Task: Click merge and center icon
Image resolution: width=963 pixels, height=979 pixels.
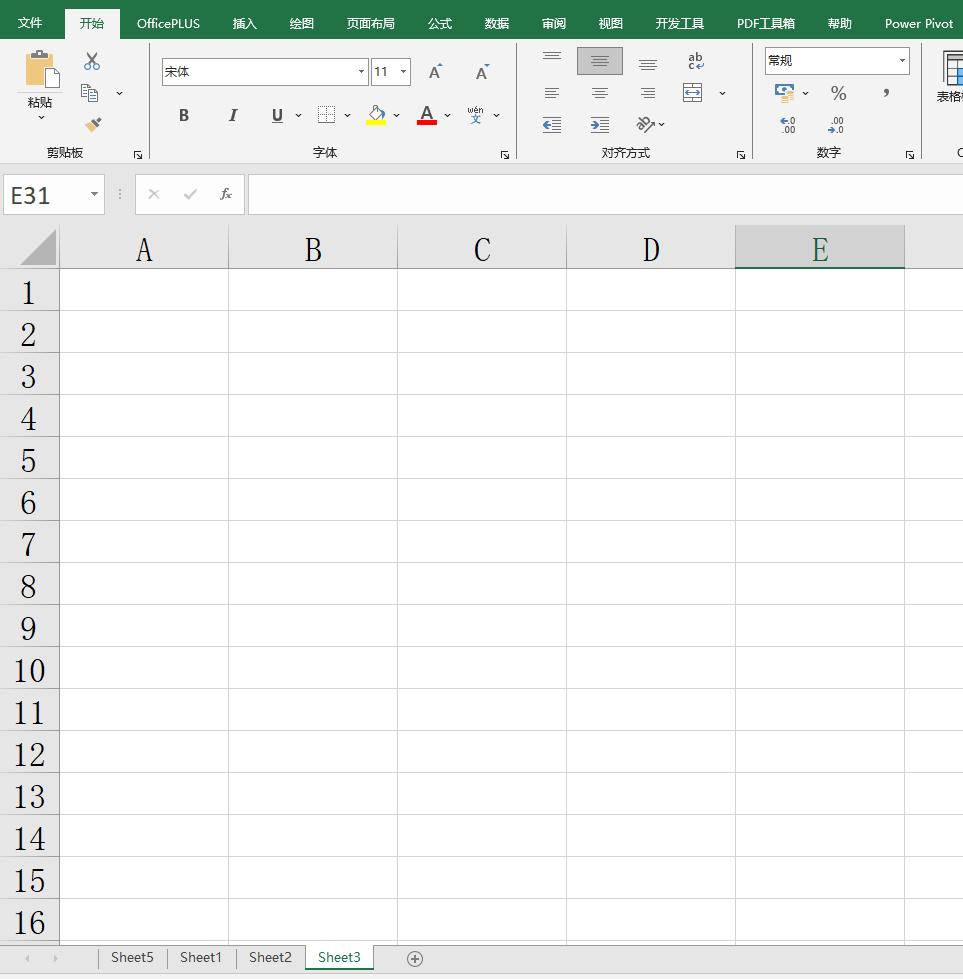Action: coord(693,92)
